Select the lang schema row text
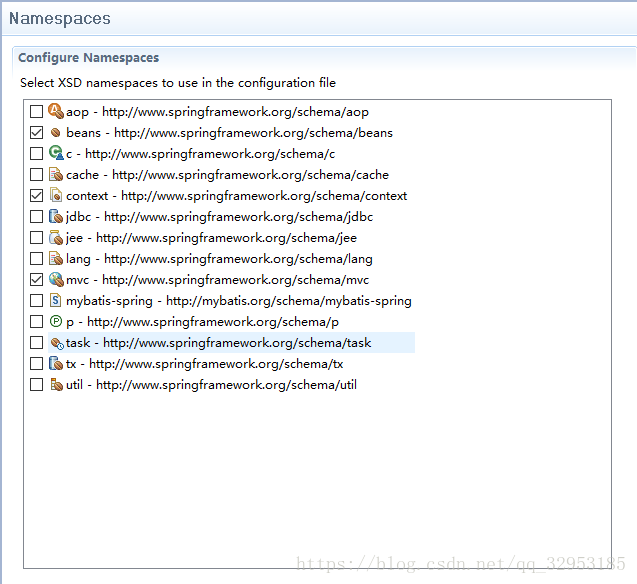 click(219, 259)
